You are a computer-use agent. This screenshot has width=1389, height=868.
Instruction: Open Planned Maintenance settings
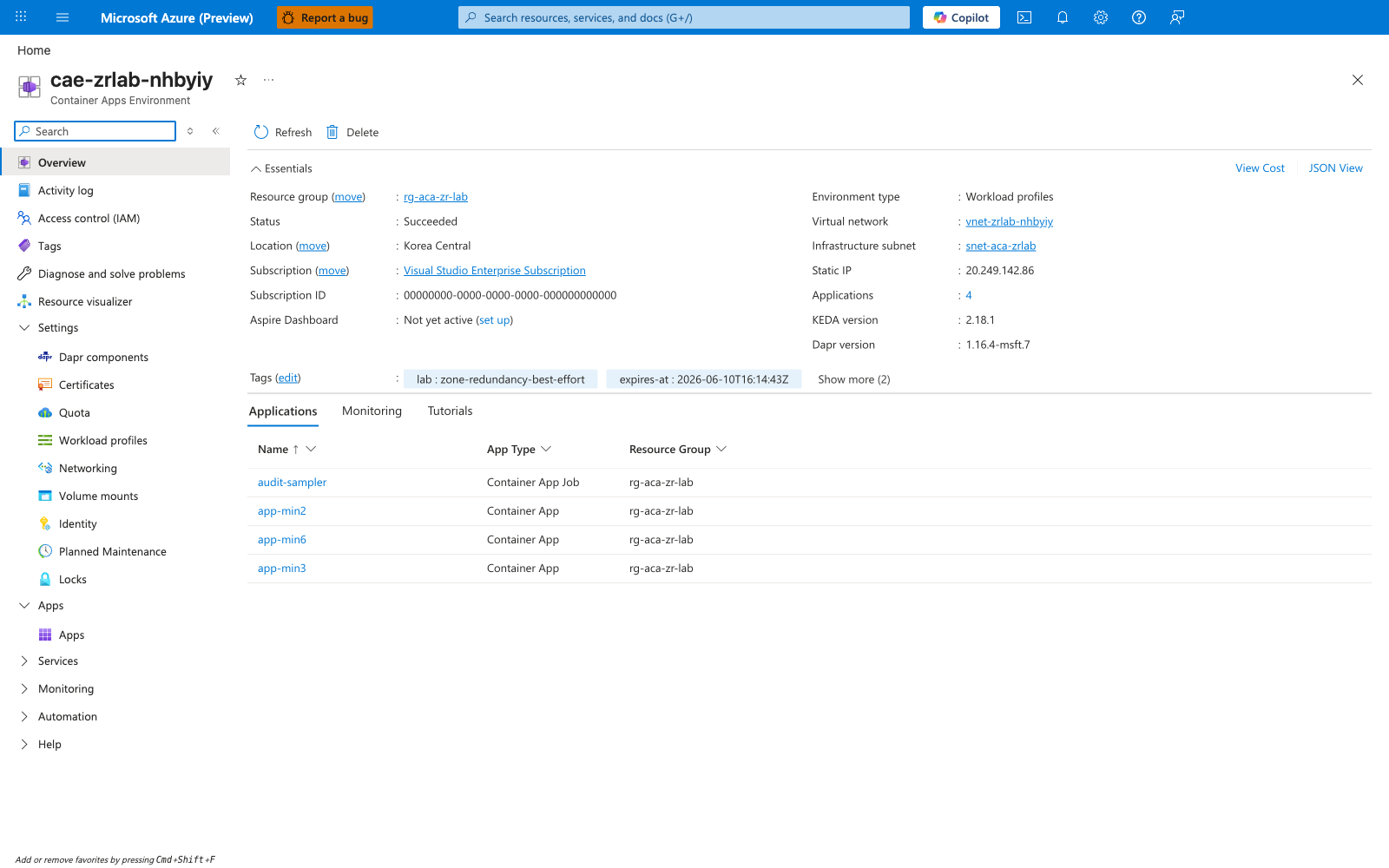click(x=112, y=552)
